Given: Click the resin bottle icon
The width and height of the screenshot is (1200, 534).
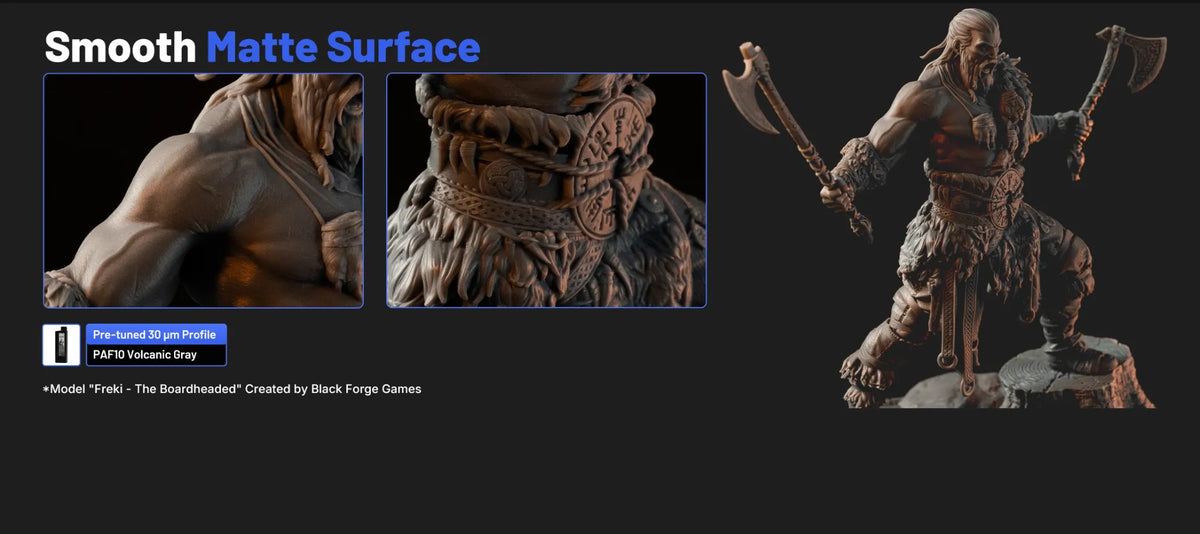Looking at the screenshot, I should point(61,345).
